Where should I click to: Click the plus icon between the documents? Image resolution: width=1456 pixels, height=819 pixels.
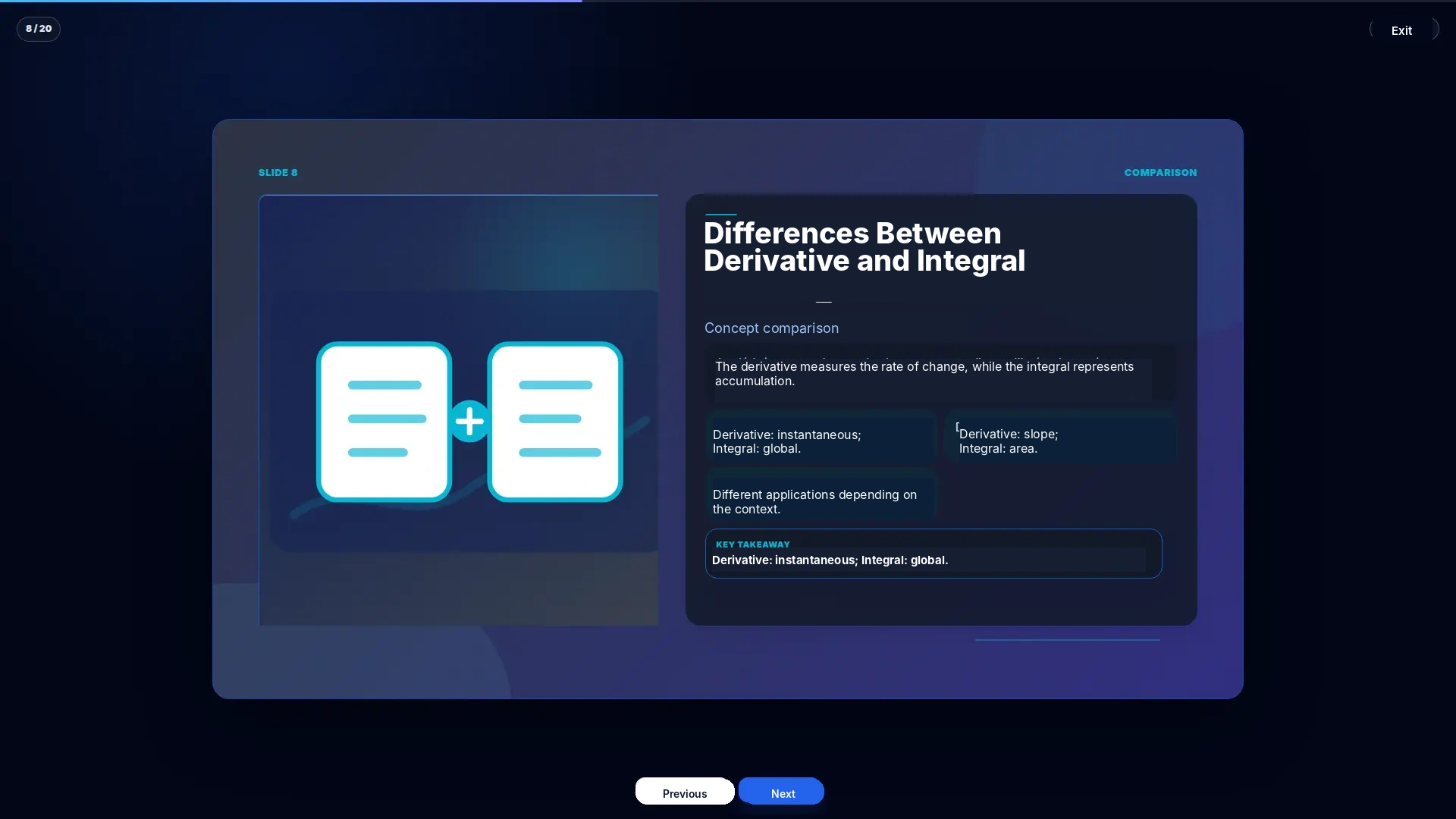point(469,421)
